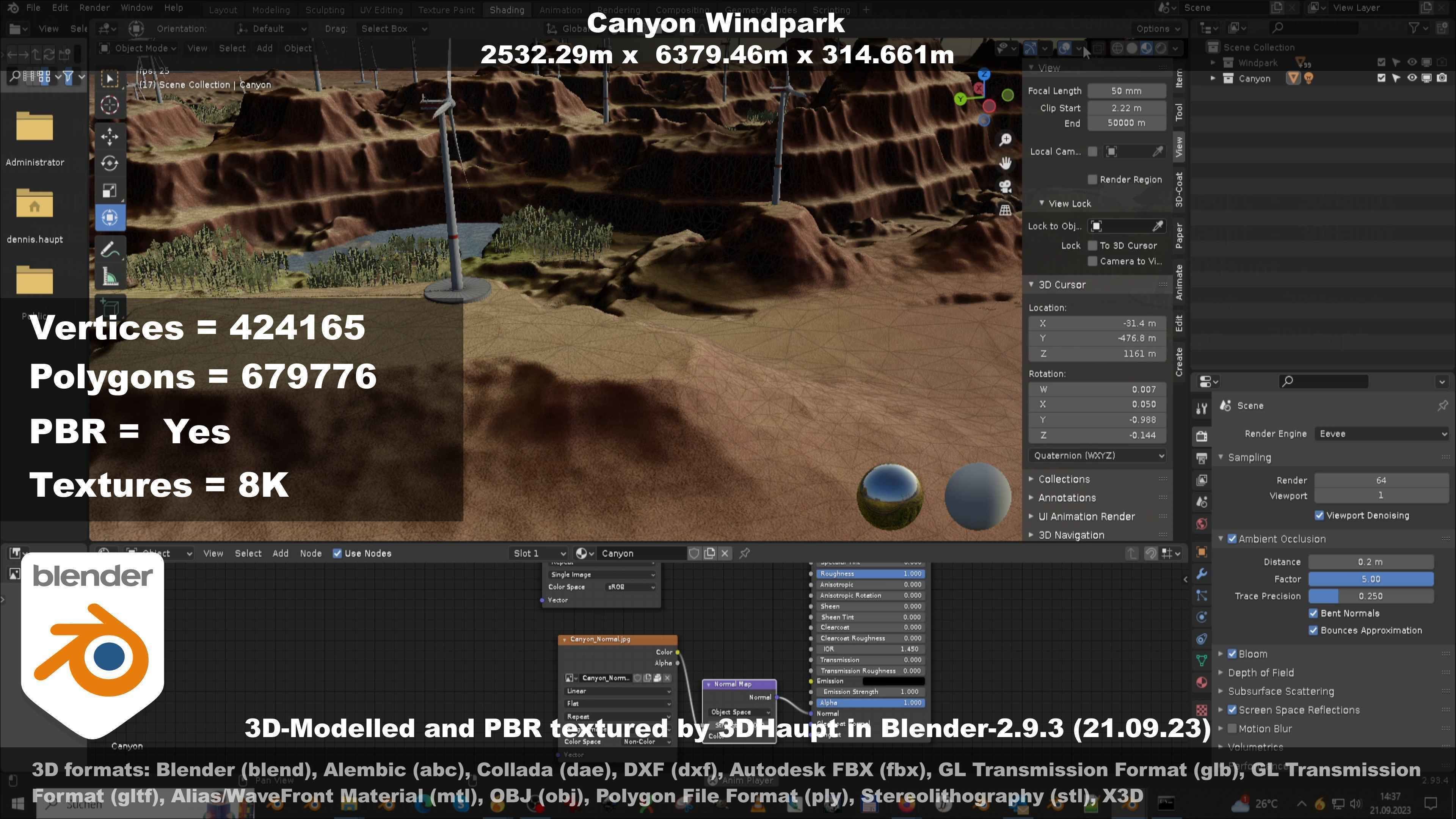The image size is (1456, 819).
Task: Open the Quaternion (WXYZ) rotation mode dropdown
Action: (1097, 455)
